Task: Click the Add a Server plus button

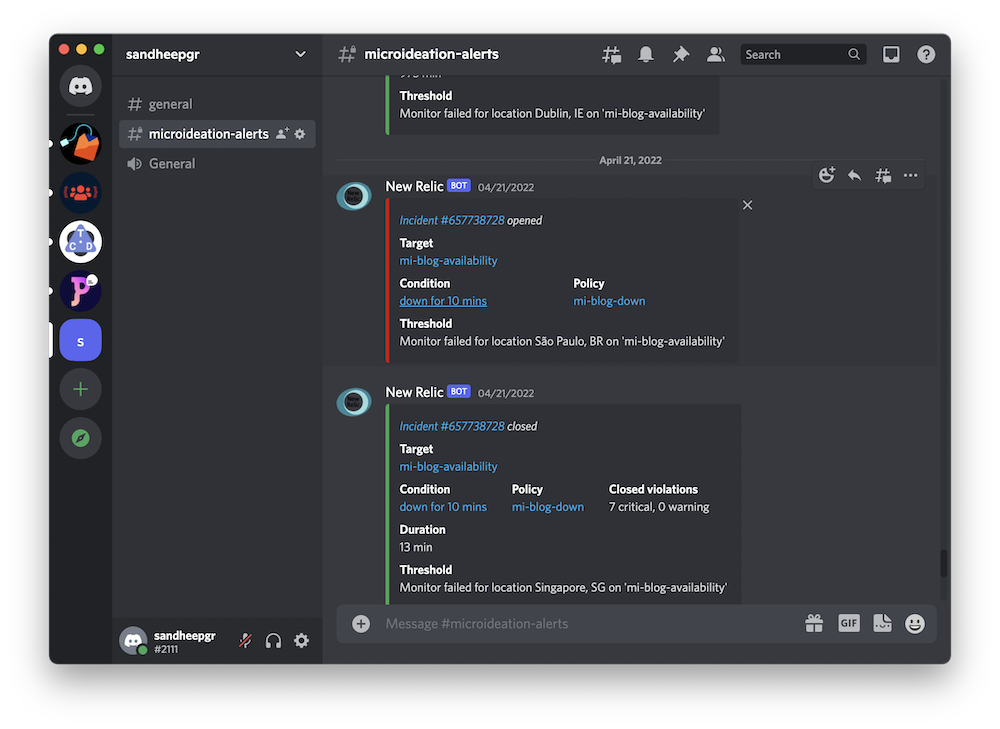Action: click(80, 389)
